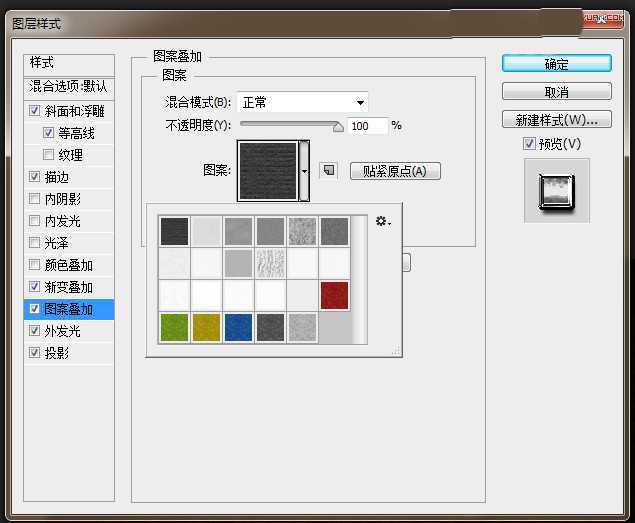Screen dimensions: 635x523
Task: Click the style preview thumbnail icon
Action: tap(557, 190)
